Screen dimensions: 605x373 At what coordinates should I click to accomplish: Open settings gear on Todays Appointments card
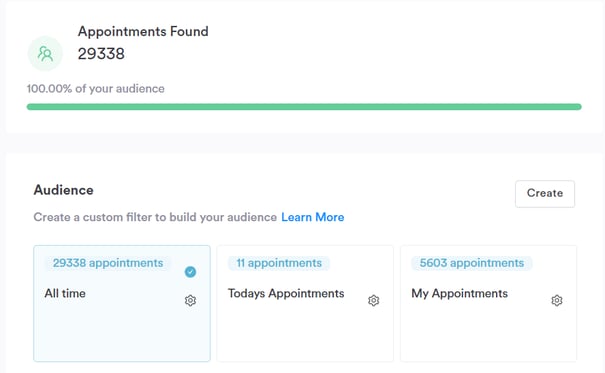click(x=373, y=300)
